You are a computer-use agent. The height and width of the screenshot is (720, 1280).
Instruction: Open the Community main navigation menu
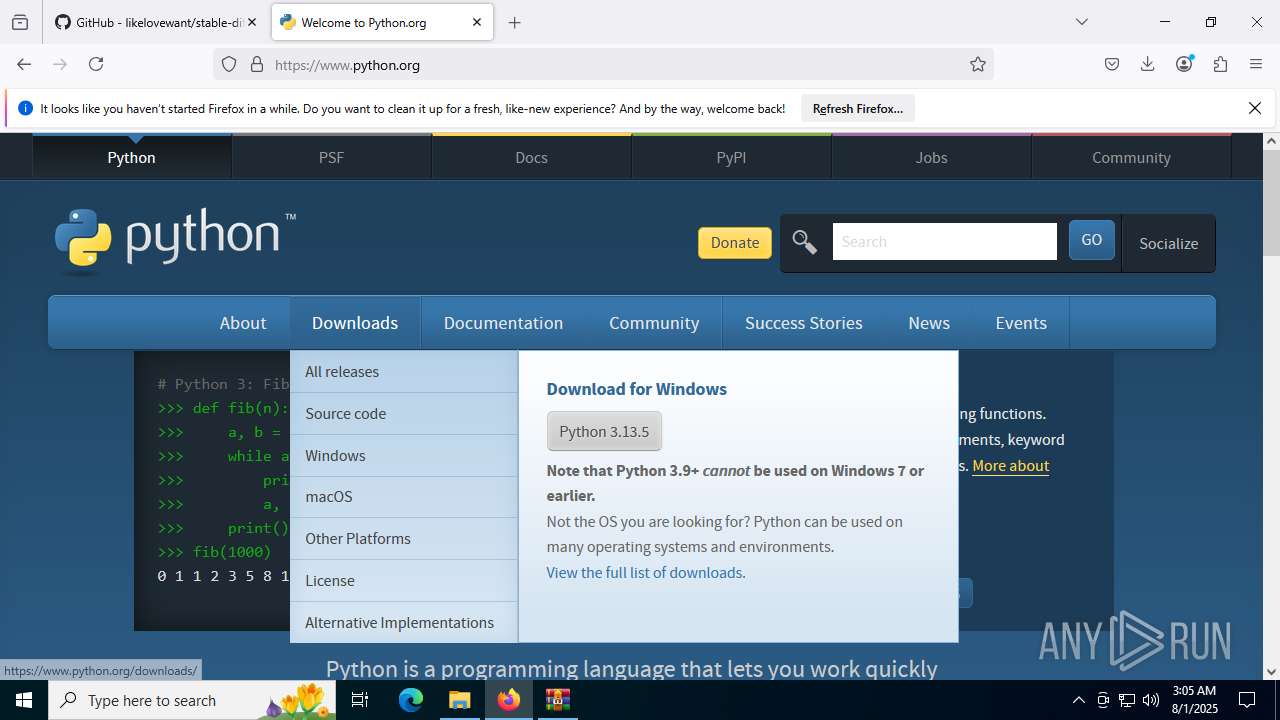pos(654,323)
